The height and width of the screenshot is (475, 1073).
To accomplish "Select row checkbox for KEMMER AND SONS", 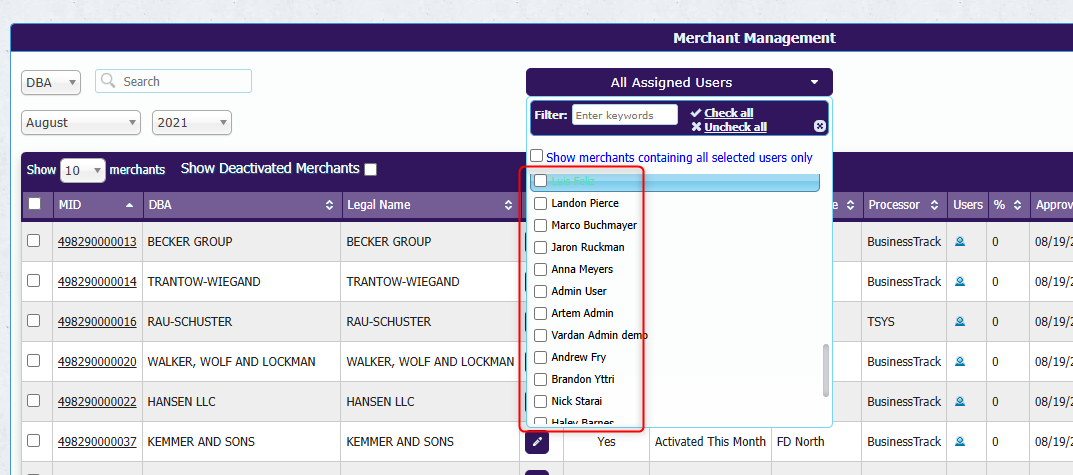I will coord(34,441).
